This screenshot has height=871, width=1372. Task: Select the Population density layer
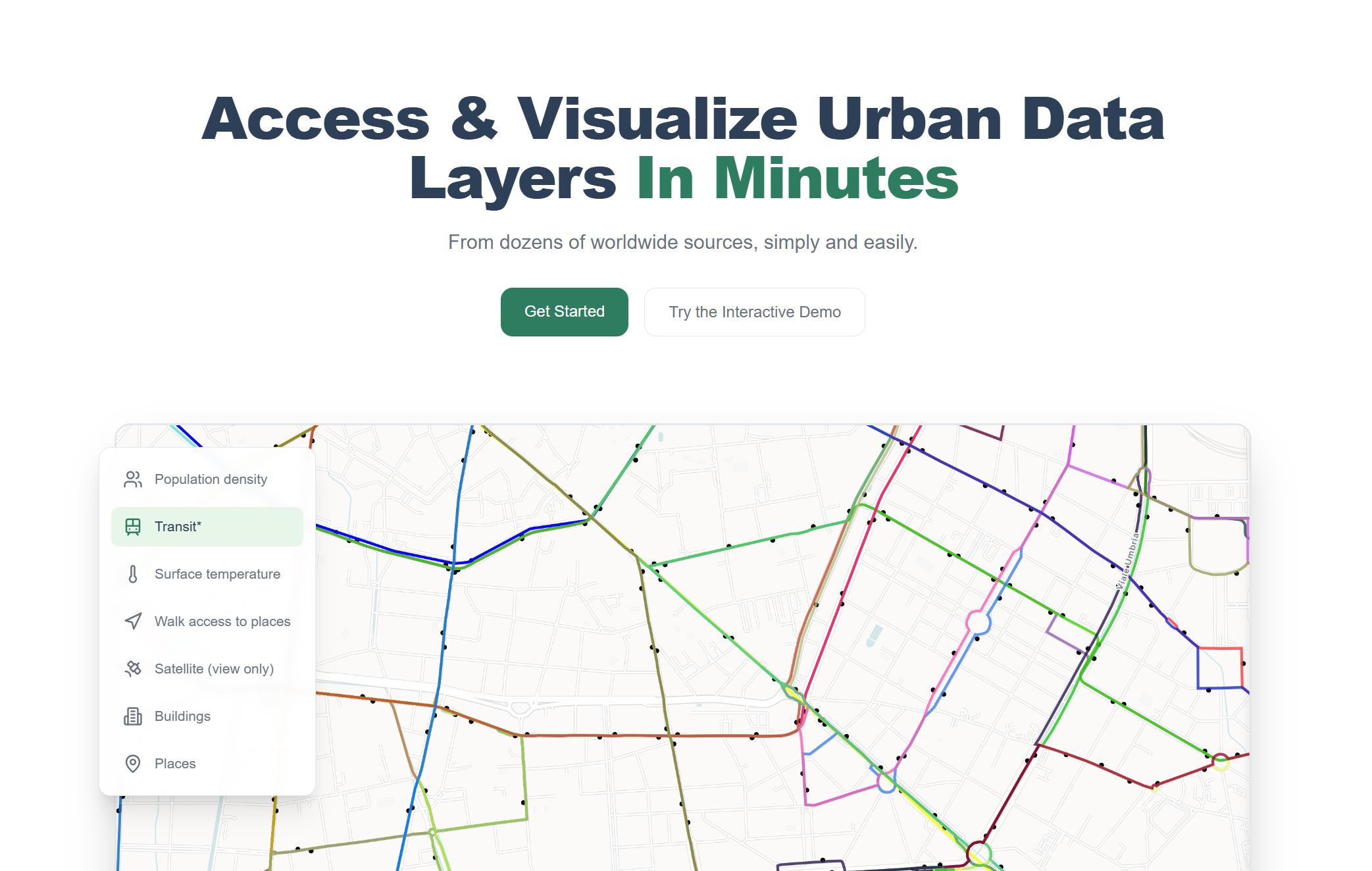pos(211,479)
